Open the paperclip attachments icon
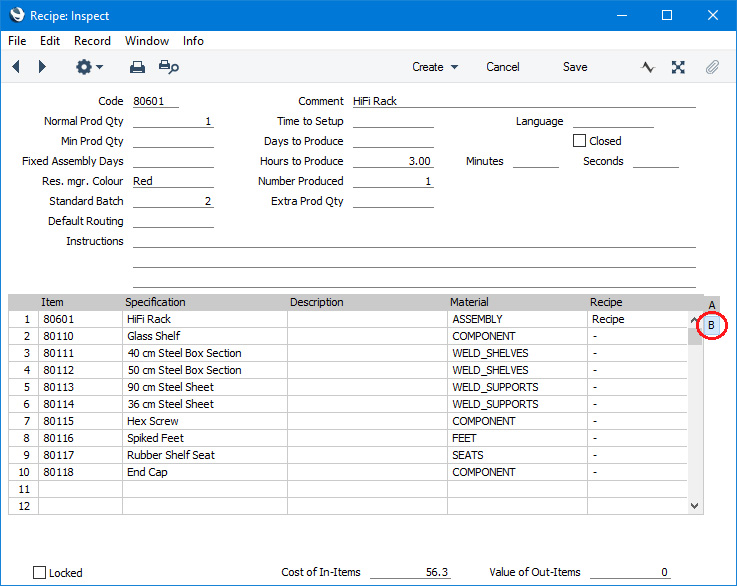The image size is (737, 586). point(712,67)
